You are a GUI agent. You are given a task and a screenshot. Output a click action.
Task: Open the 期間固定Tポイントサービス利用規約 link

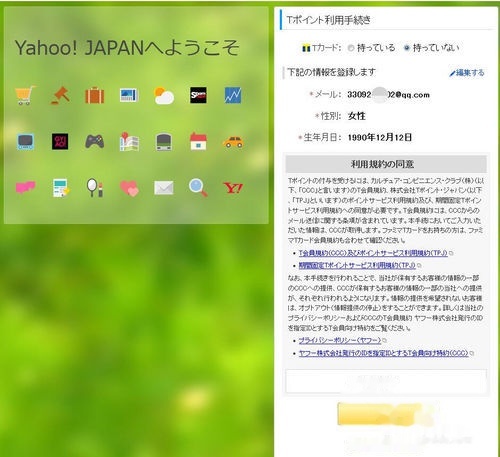pyautogui.click(x=357, y=265)
